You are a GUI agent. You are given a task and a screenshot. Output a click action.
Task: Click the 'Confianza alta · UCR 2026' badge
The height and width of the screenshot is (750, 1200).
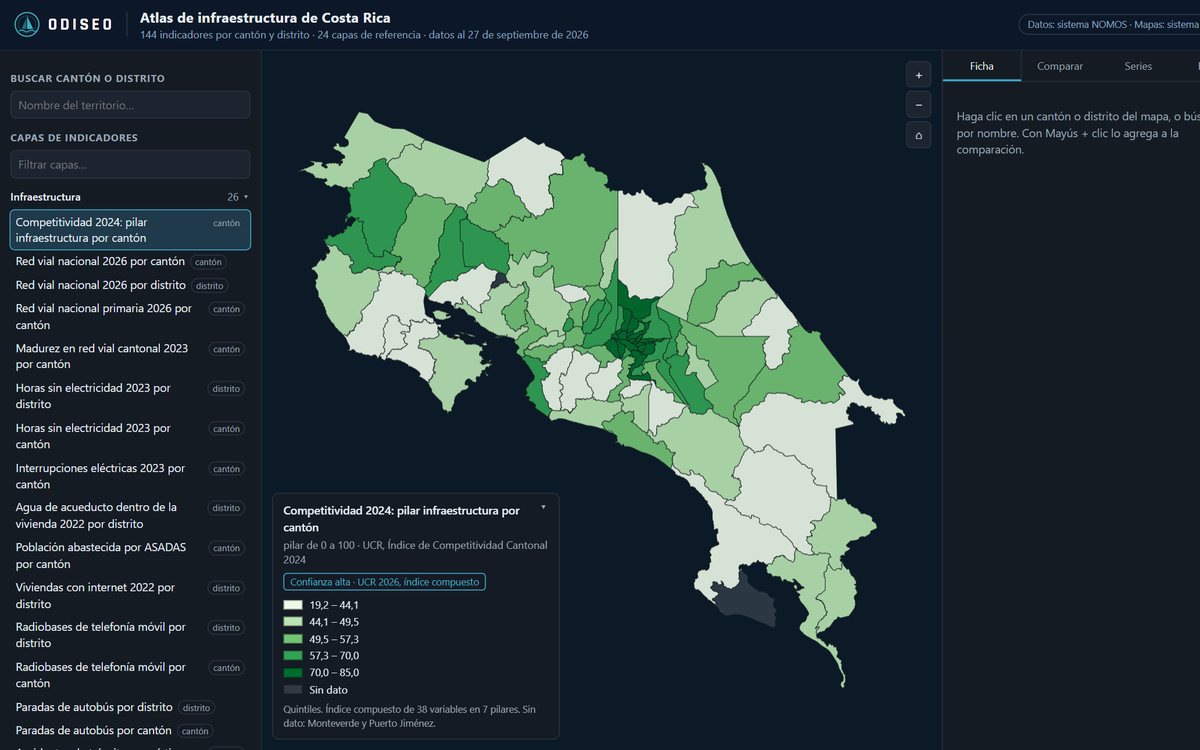coord(384,582)
